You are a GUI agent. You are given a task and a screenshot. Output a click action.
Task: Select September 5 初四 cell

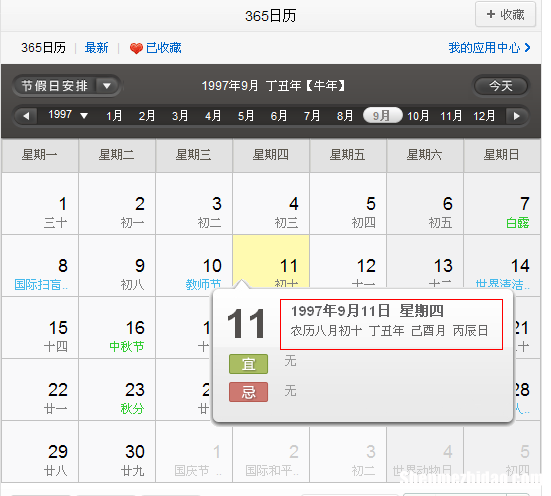point(348,204)
